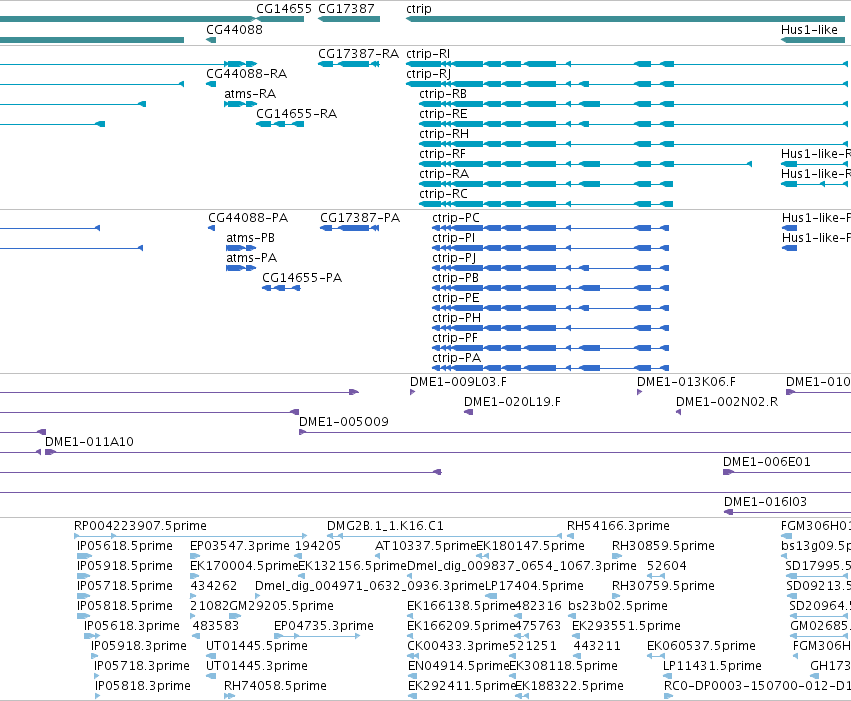Select the RH54166.3prime EST
This screenshot has width=851, height=701.
coord(570,536)
